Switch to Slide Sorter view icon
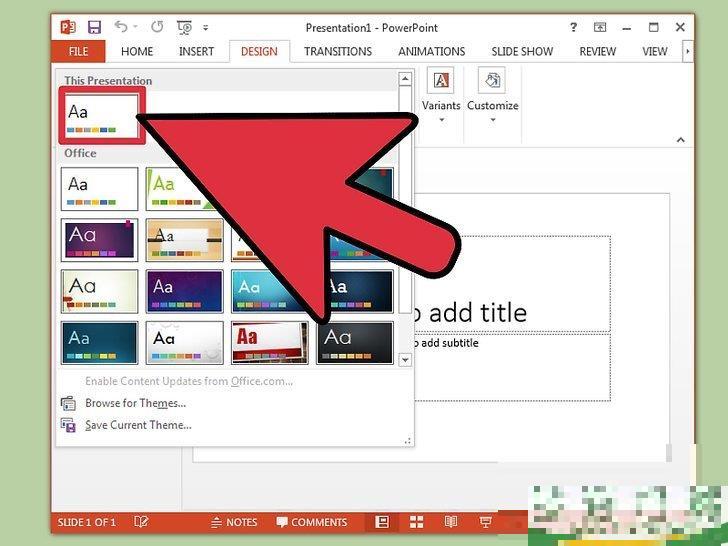 click(416, 522)
